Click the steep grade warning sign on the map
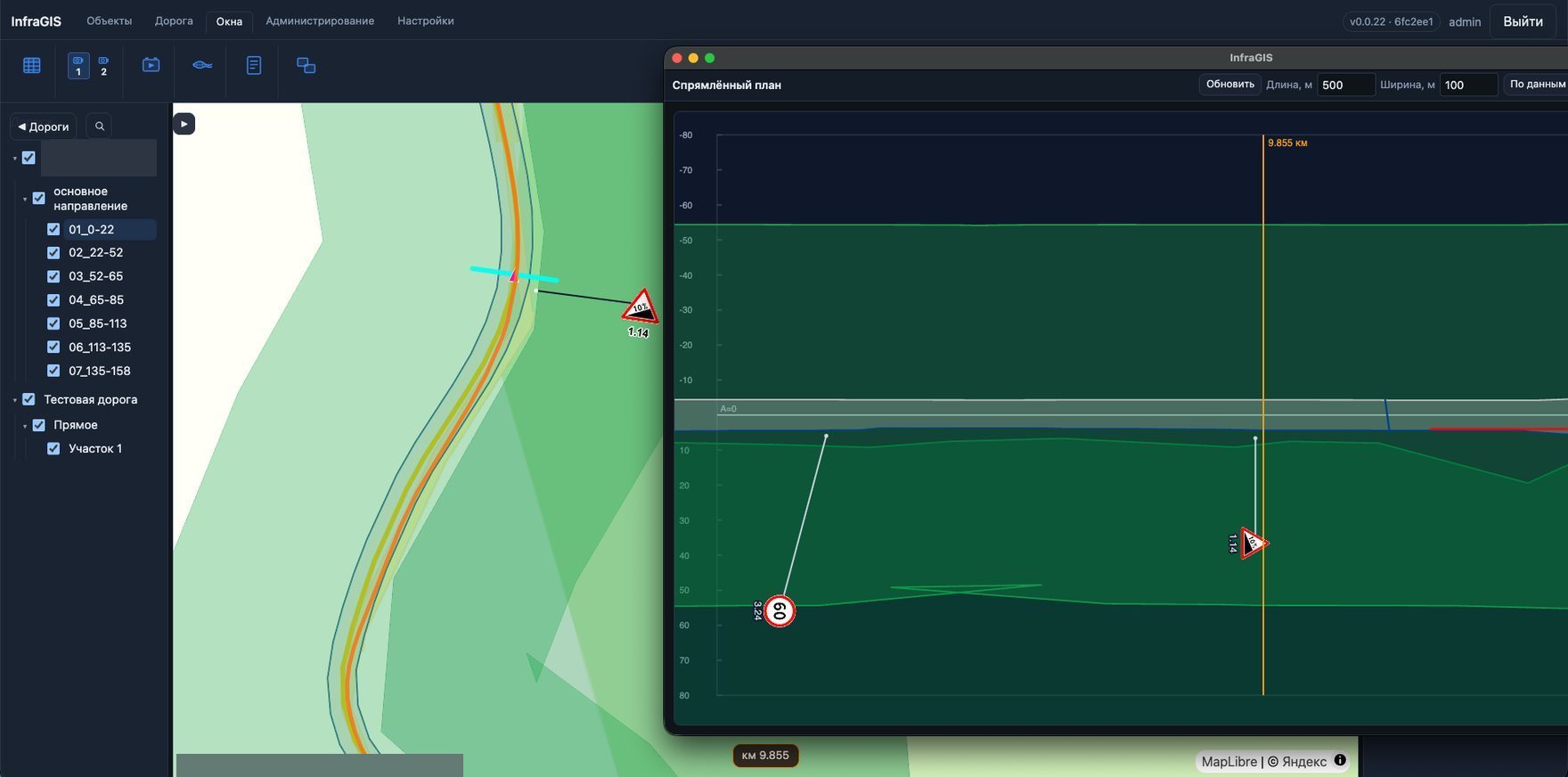 coord(641,307)
